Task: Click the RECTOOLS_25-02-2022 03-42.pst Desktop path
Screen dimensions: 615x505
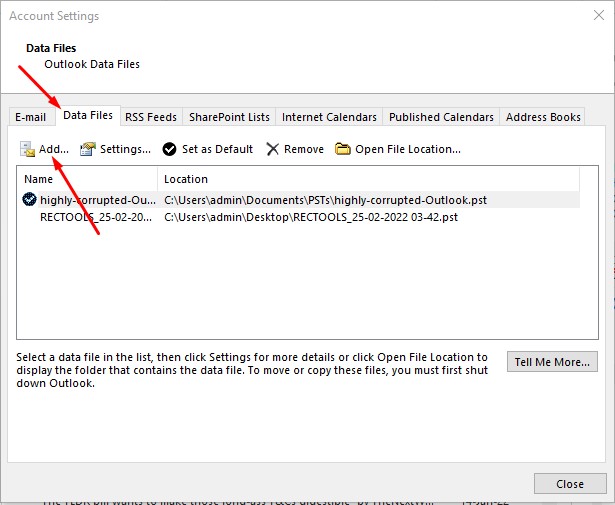Action: (311, 217)
